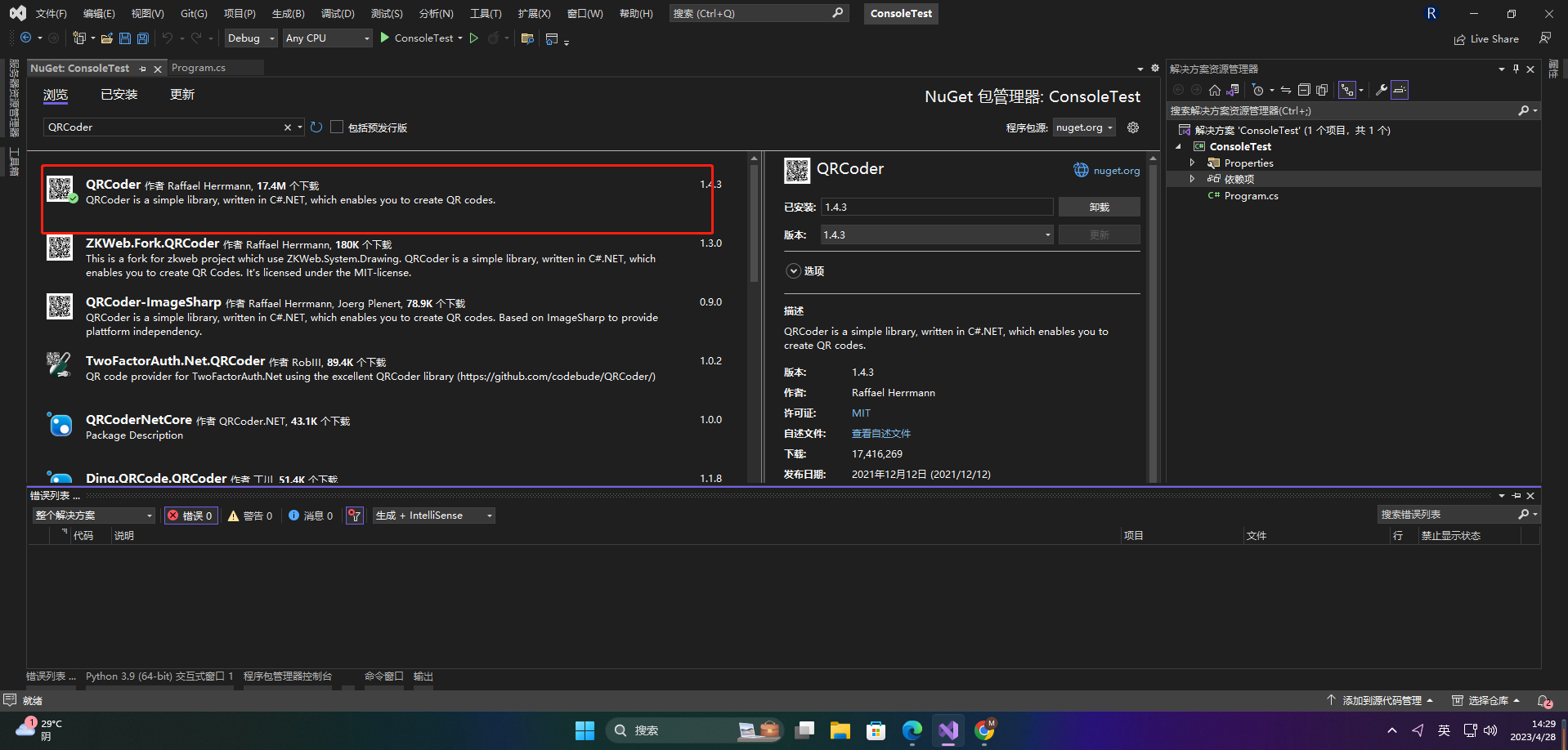Screen dimensions: 1568x750
Task: Click the error list filter icon
Action: click(355, 516)
